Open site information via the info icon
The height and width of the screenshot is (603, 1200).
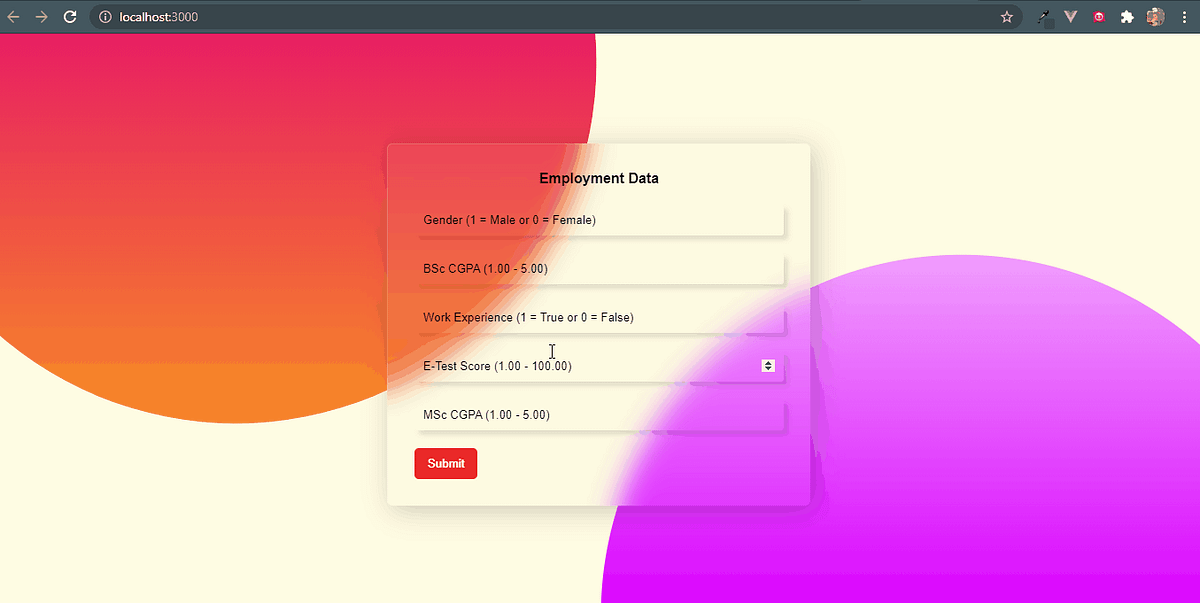click(x=104, y=16)
